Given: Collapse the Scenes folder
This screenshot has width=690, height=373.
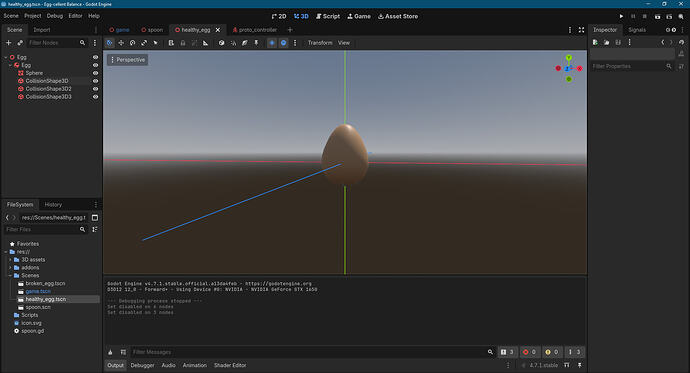Looking at the screenshot, I should click(10, 275).
